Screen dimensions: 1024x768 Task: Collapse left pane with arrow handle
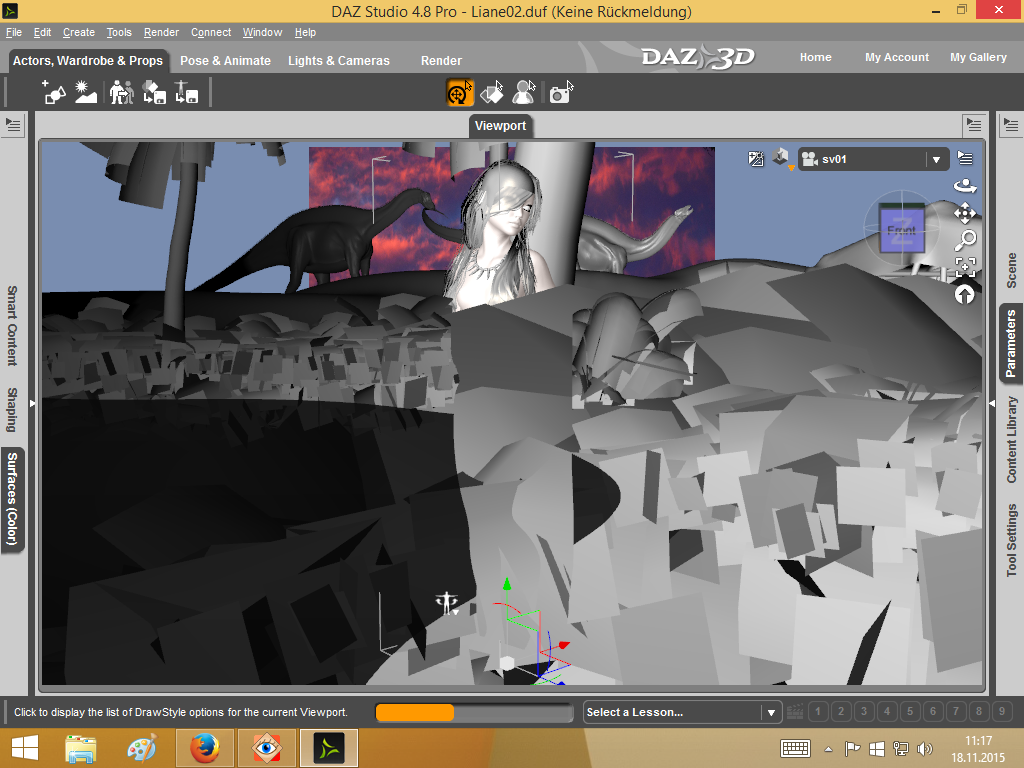point(32,404)
